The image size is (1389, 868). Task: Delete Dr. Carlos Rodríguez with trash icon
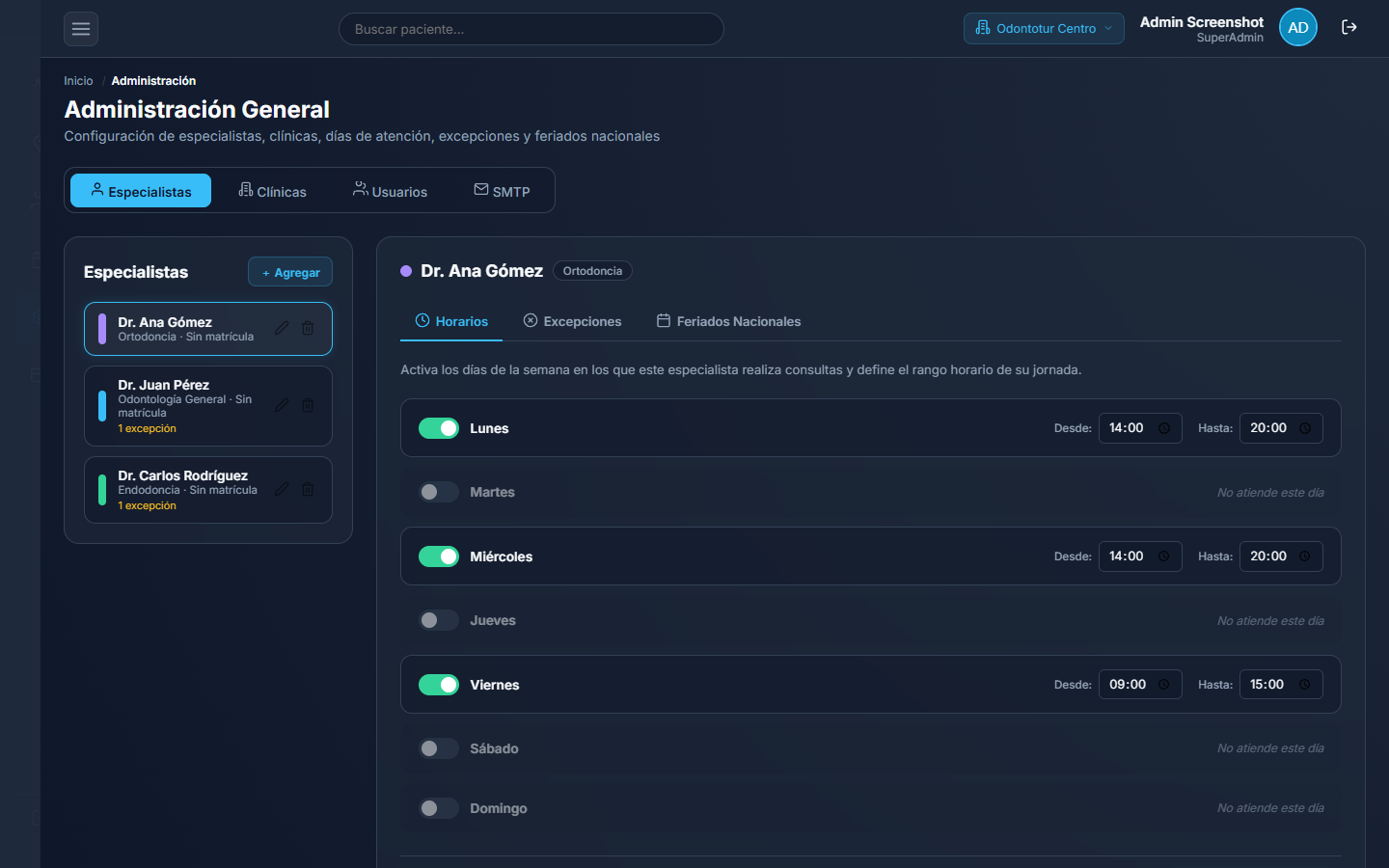point(308,490)
